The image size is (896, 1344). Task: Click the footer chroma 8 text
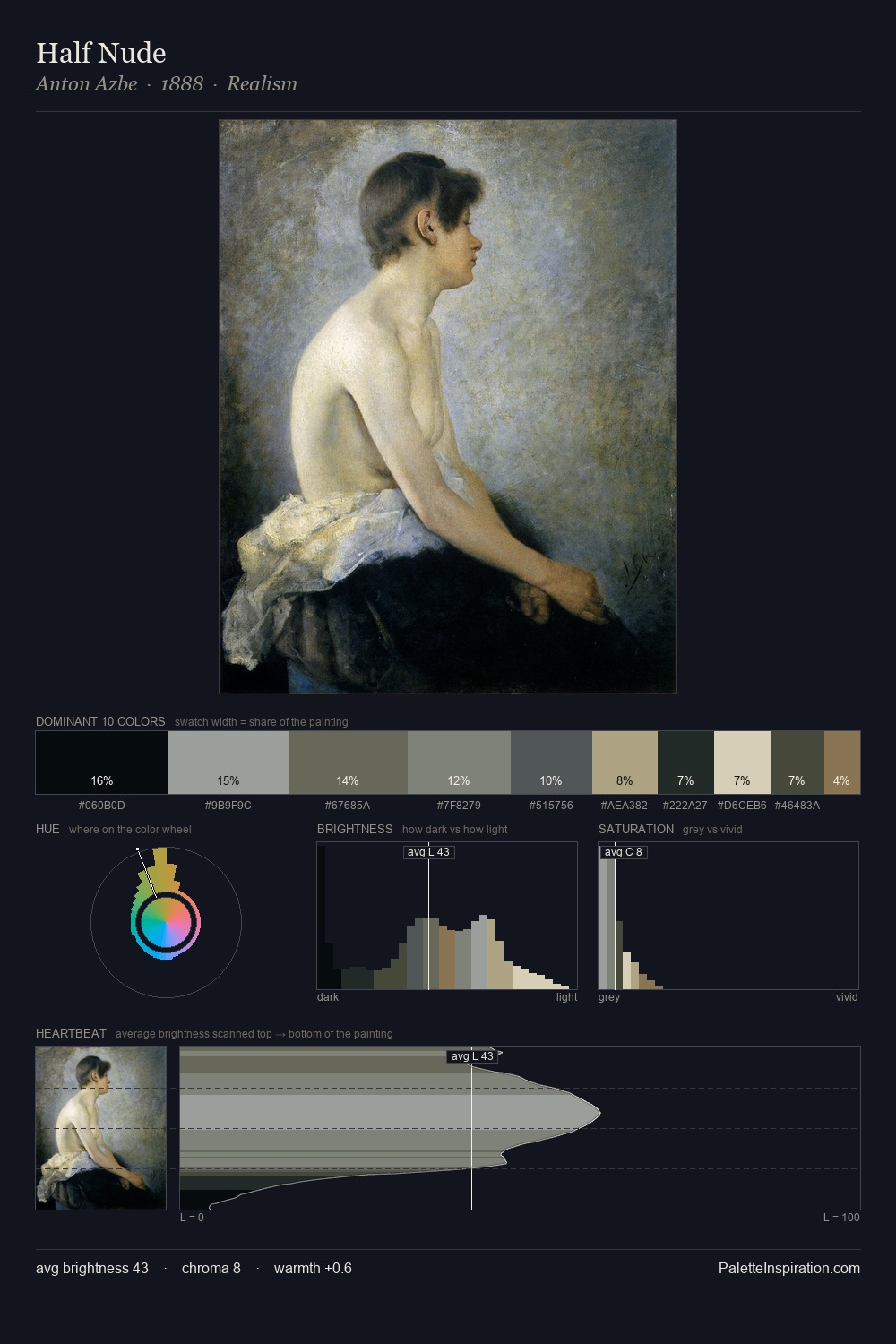(x=211, y=1269)
